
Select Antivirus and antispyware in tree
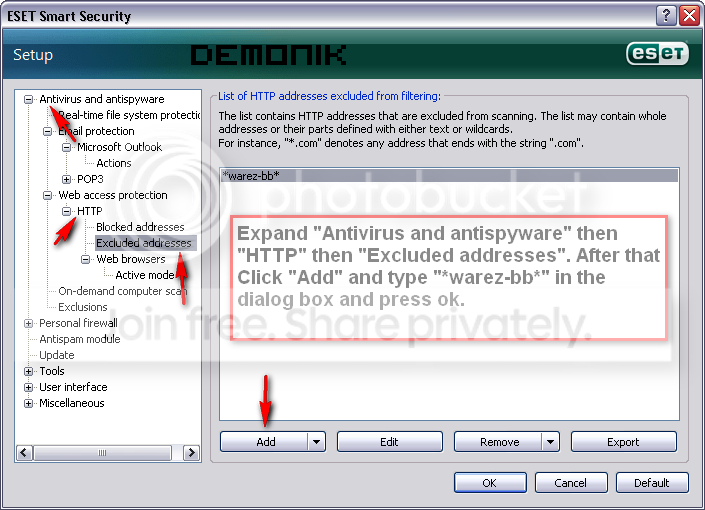pyautogui.click(x=102, y=99)
